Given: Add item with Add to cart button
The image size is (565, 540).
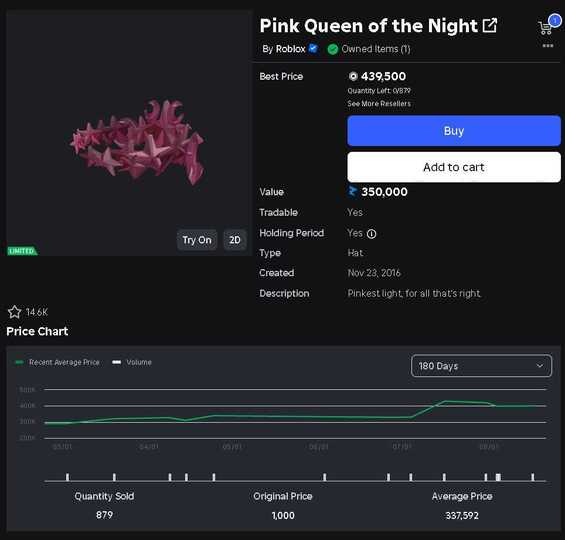Looking at the screenshot, I should (454, 167).
